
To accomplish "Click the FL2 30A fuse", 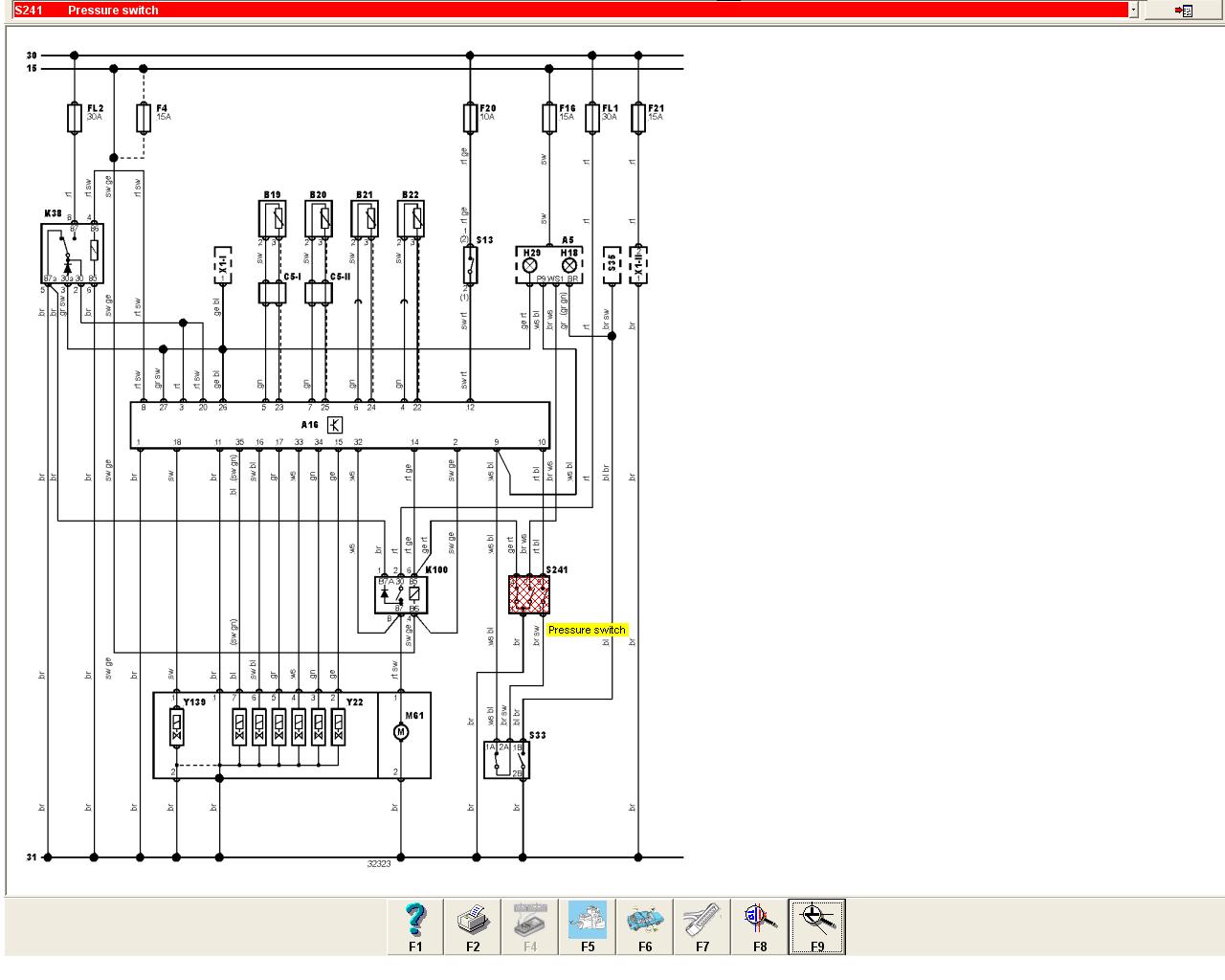I will (x=75, y=119).
